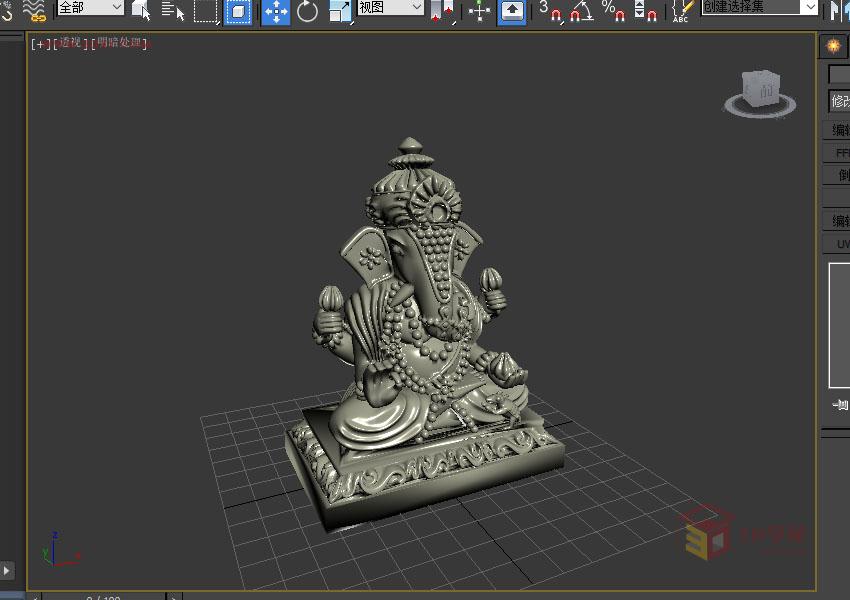Click the 倒角 modifier button

pos(842,175)
